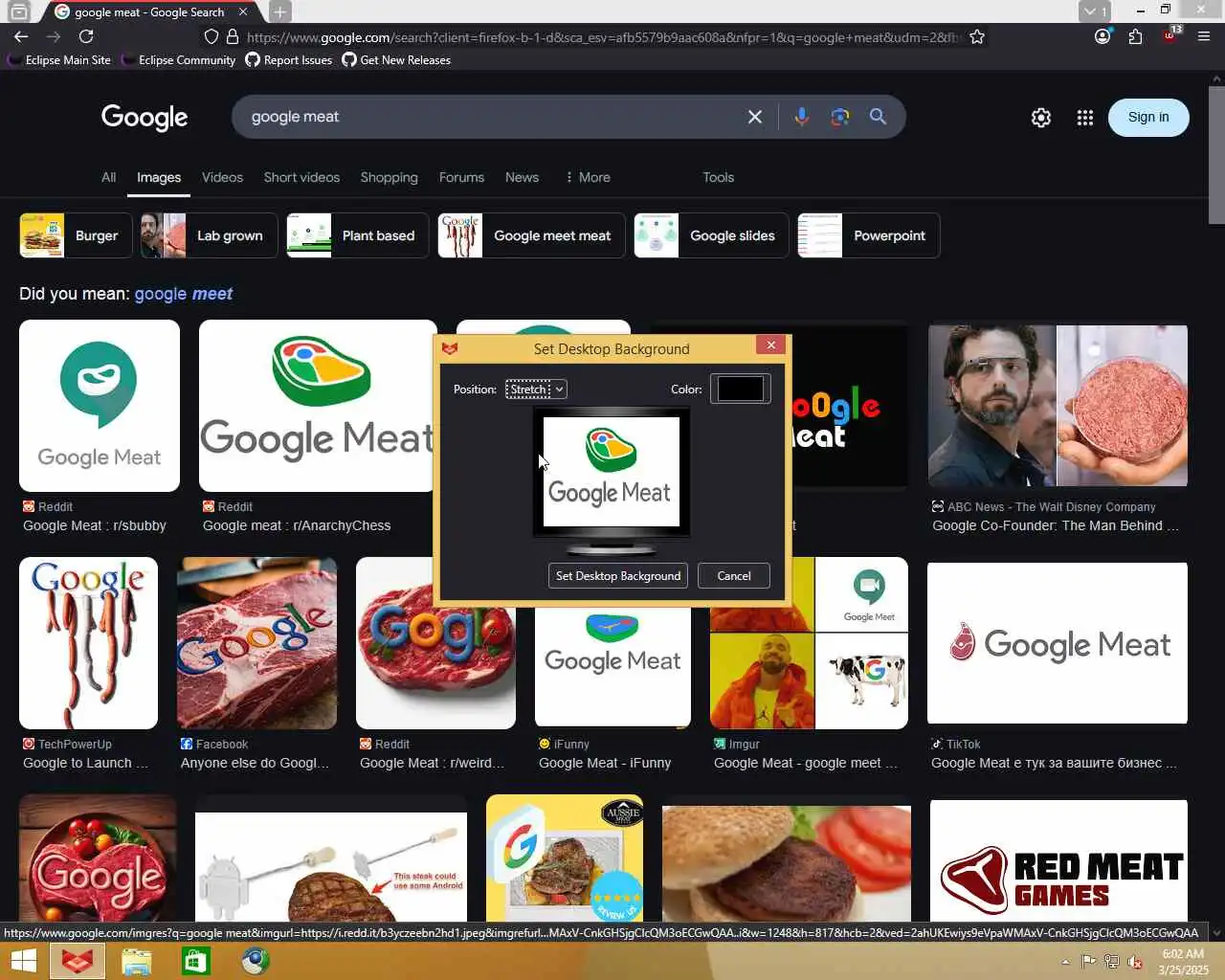Open the uBlock extension icon
Screen dimensions: 1225x980
pos(1170,35)
